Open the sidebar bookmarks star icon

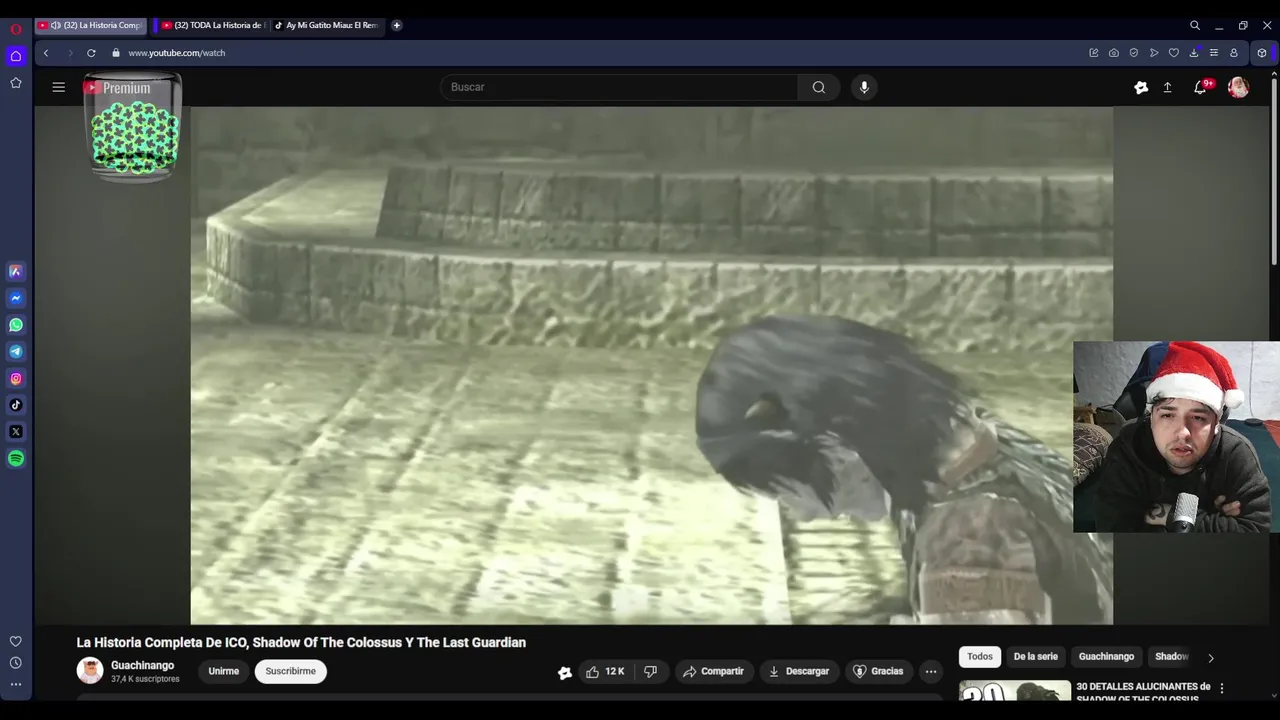[x=16, y=83]
